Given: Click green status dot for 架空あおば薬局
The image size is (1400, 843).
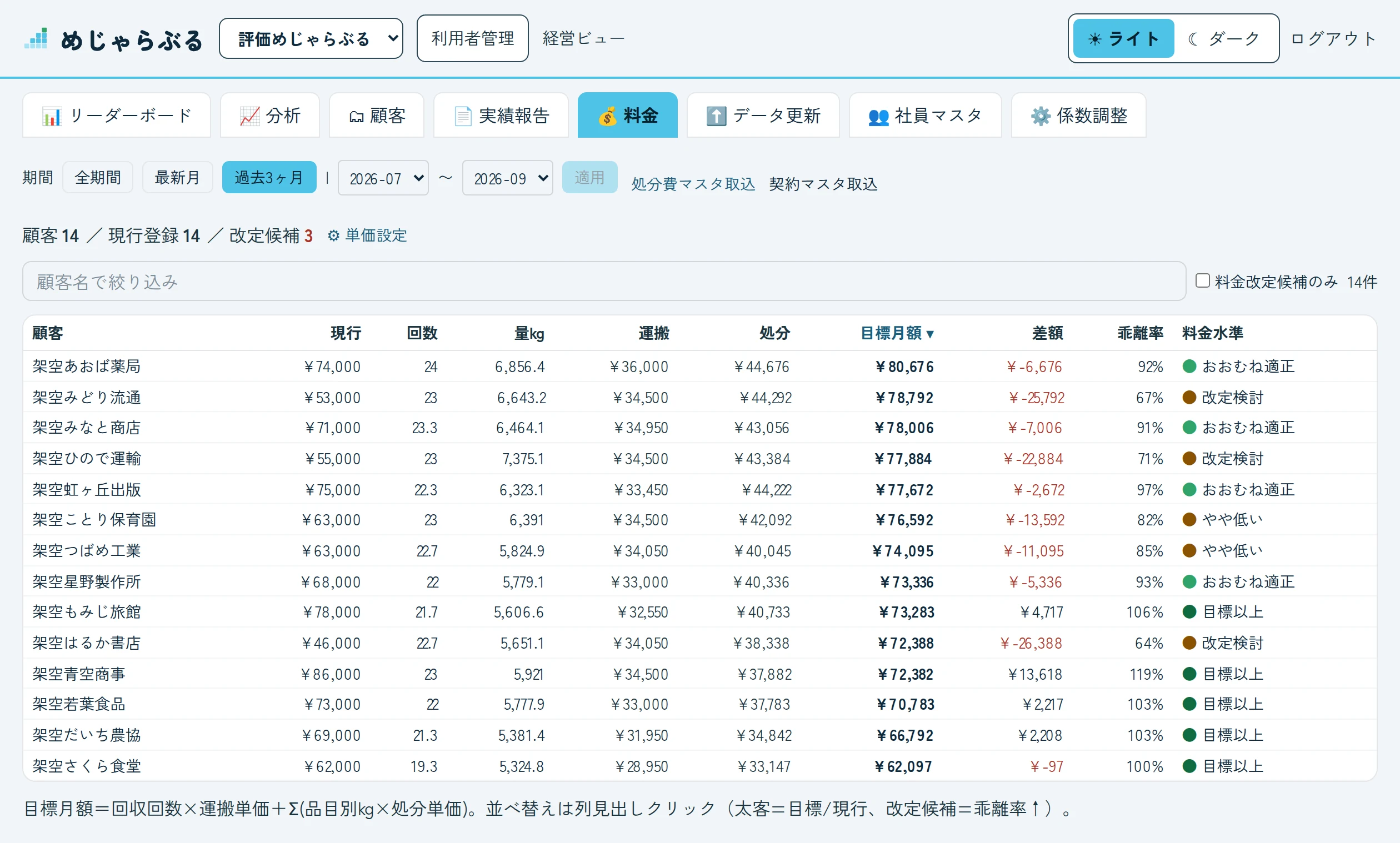Looking at the screenshot, I should pyautogui.click(x=1189, y=366).
